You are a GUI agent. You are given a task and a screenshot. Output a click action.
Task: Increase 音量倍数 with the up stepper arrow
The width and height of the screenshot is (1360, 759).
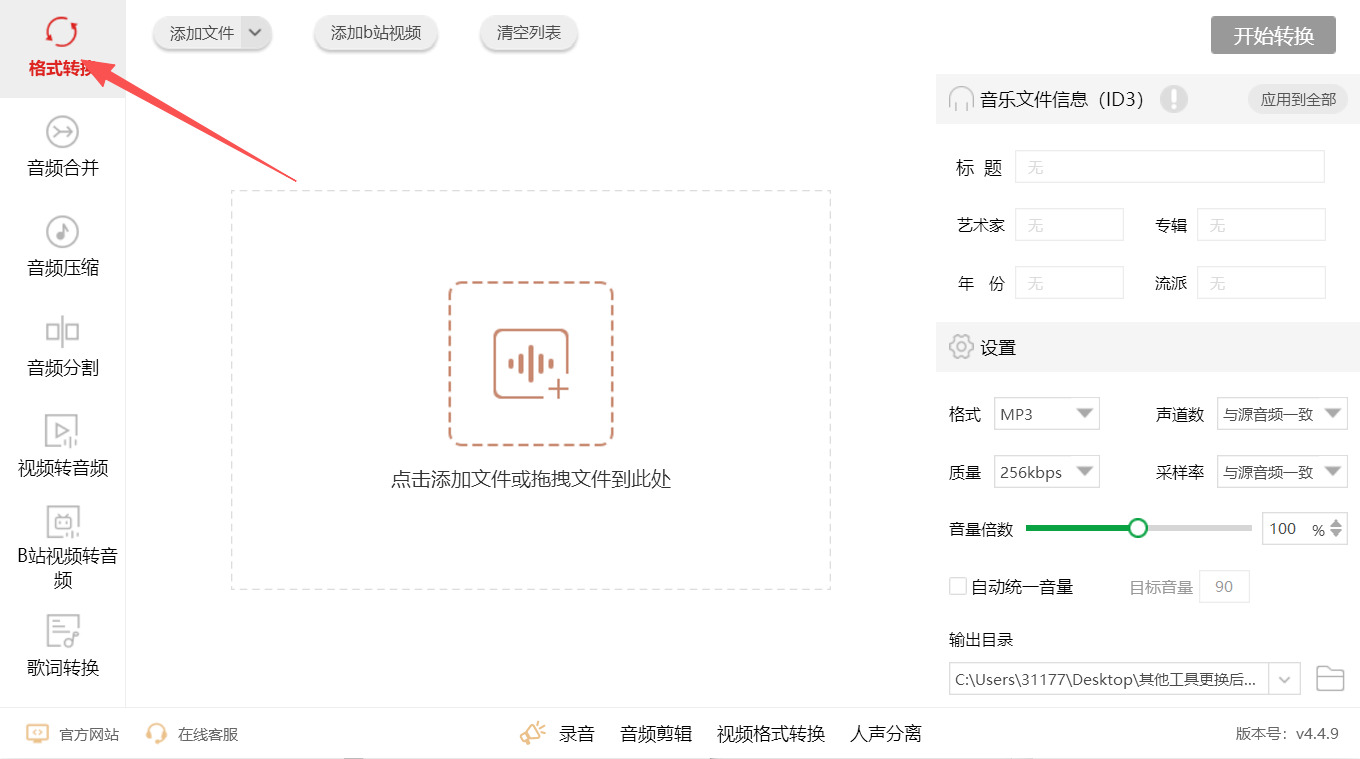pyautogui.click(x=1337, y=523)
